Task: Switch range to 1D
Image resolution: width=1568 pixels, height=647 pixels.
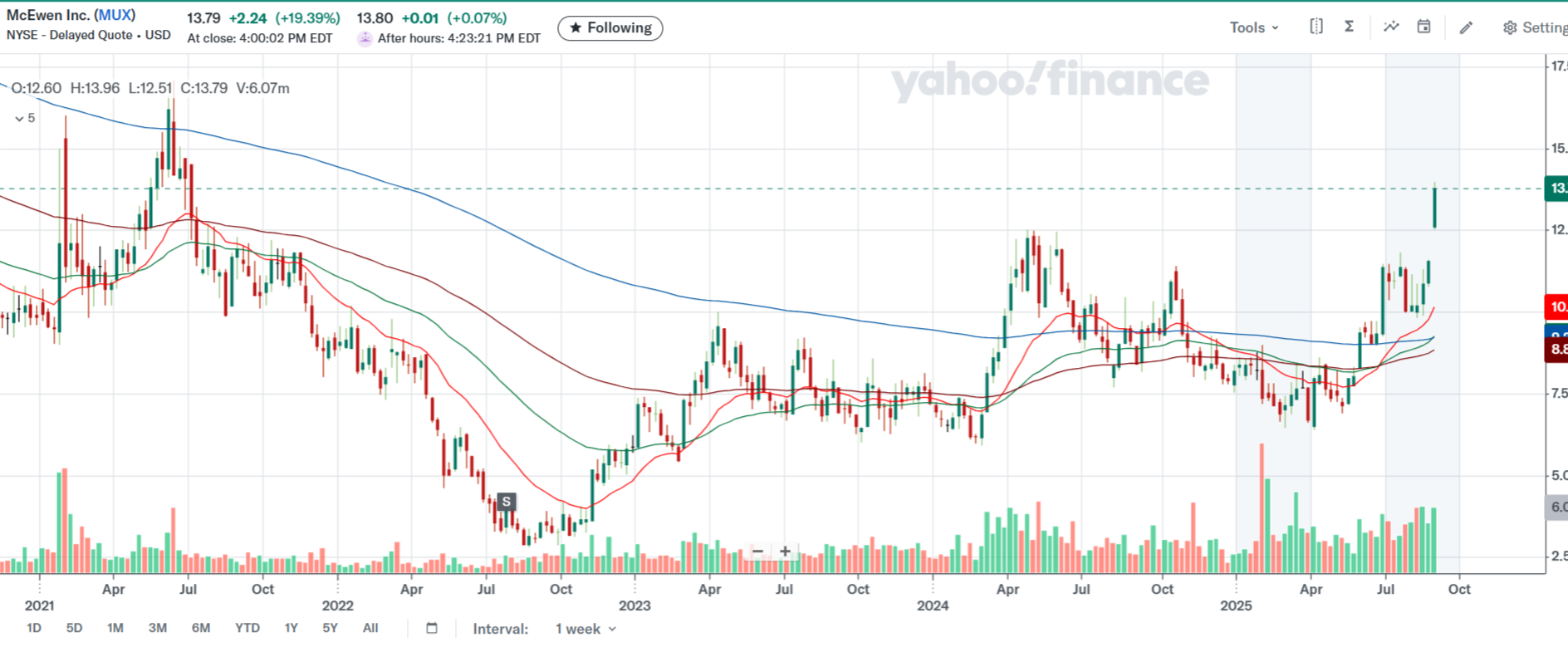Action: 34,628
